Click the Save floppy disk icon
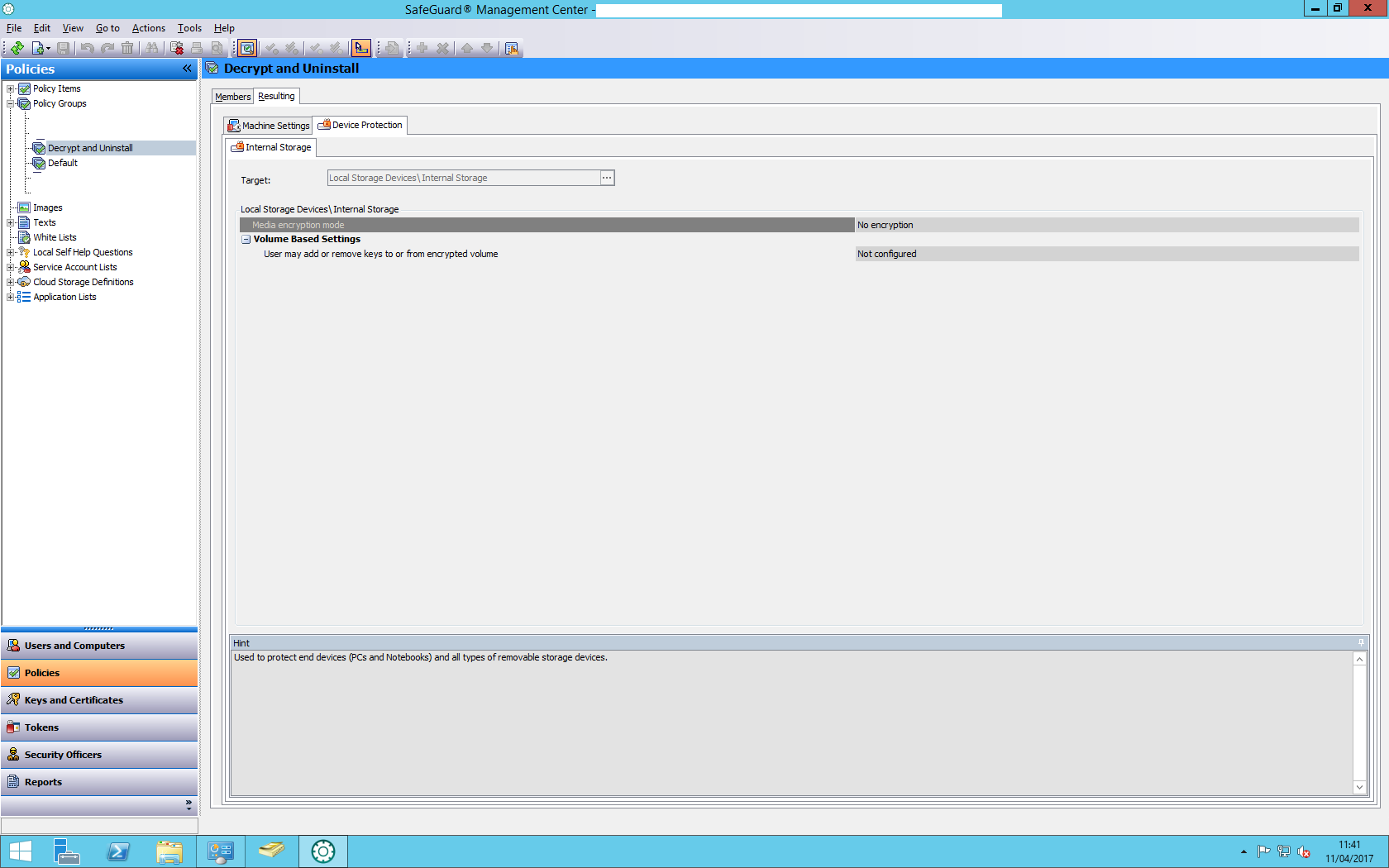The image size is (1389, 868). [x=63, y=48]
